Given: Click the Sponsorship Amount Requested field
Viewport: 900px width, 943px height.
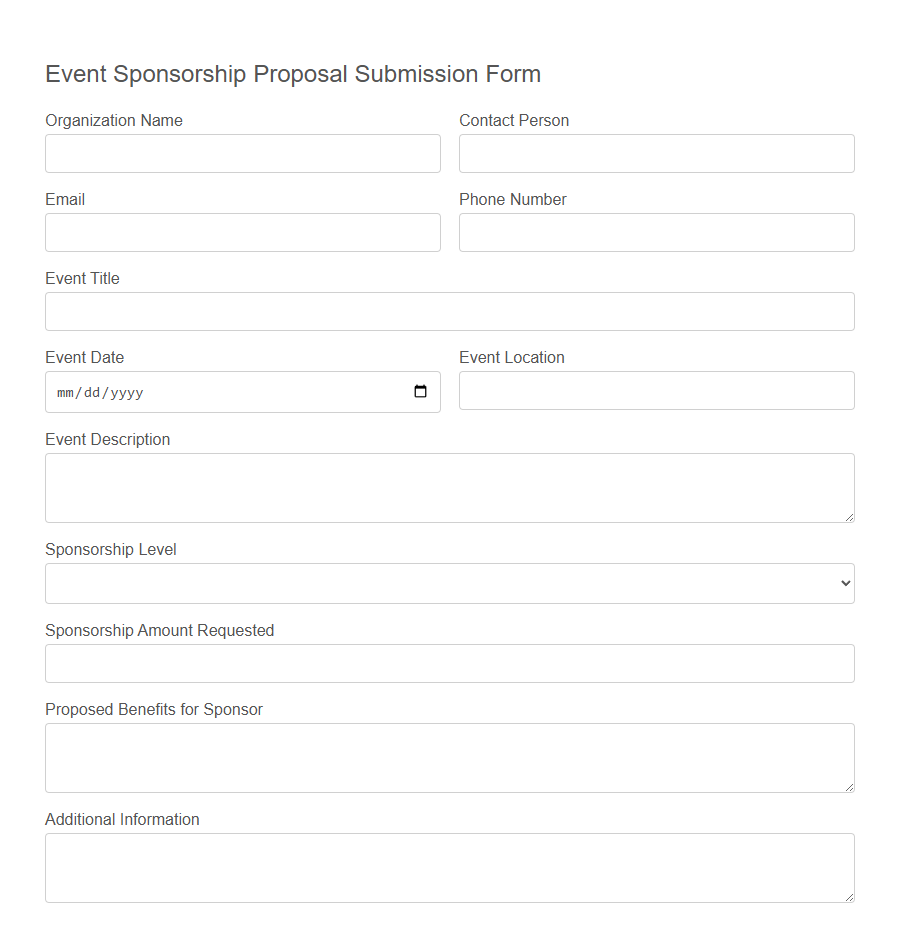Looking at the screenshot, I should coord(450,663).
